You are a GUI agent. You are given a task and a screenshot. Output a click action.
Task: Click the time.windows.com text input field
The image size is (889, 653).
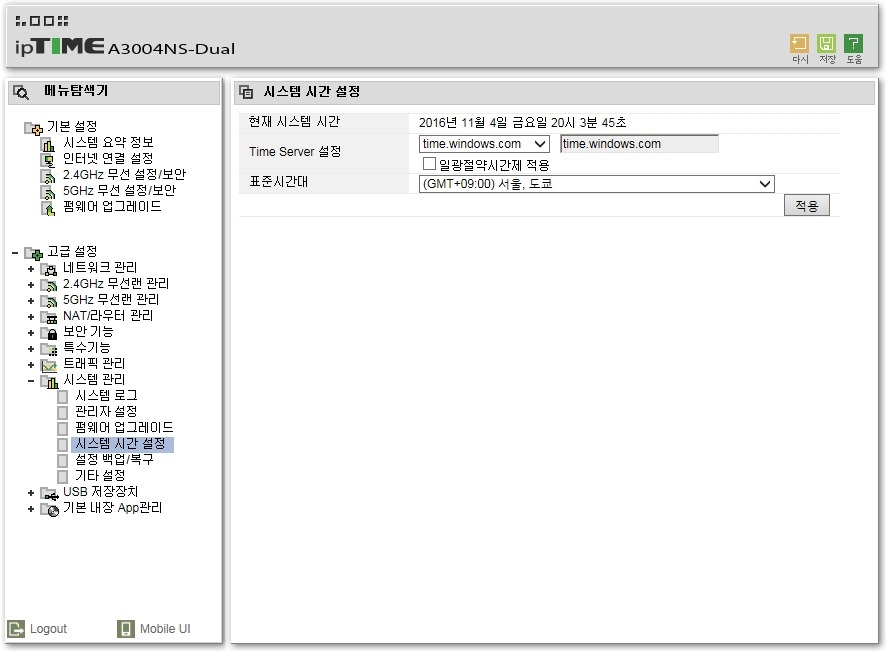(640, 144)
